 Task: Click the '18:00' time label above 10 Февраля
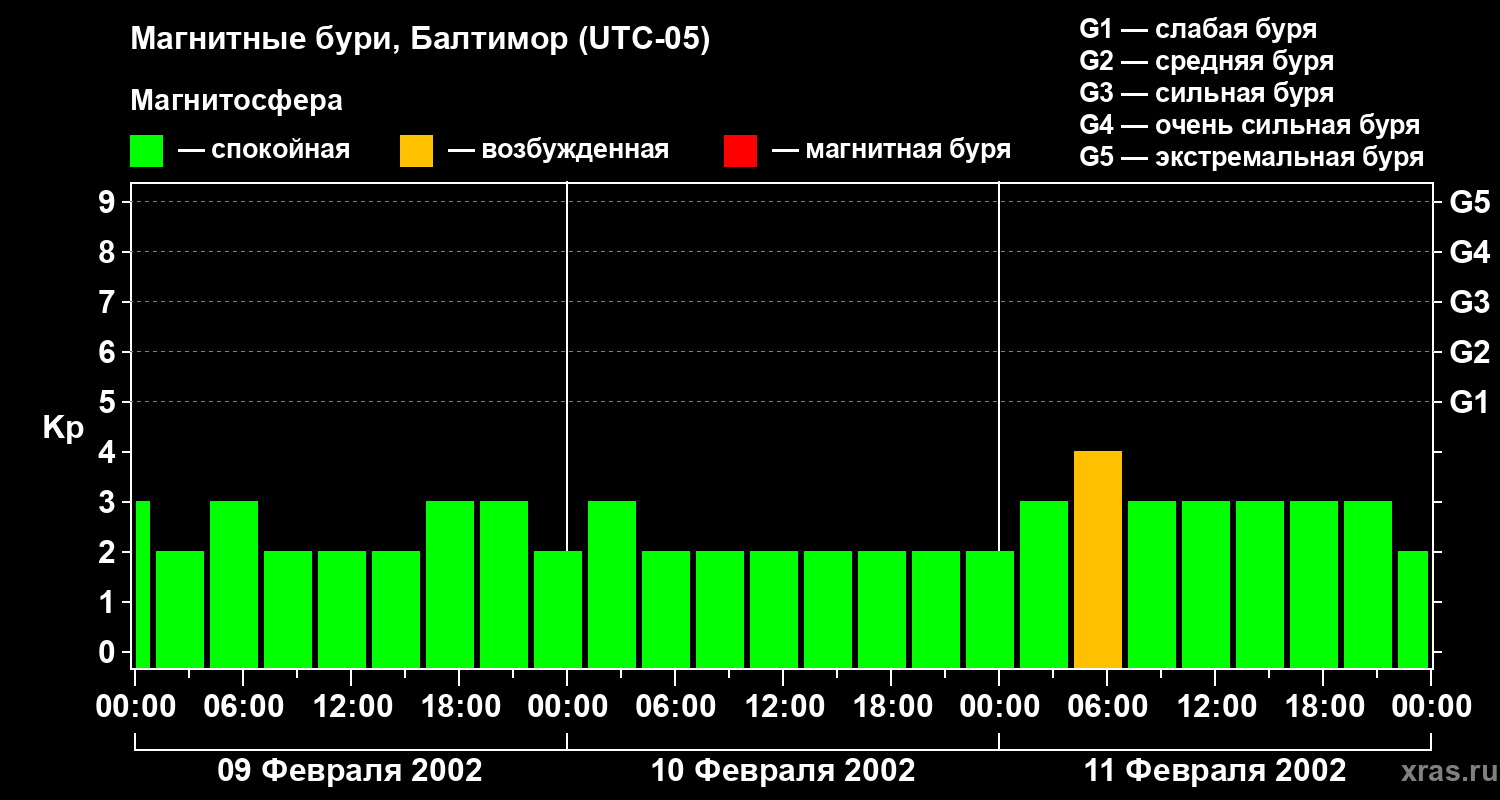pos(891,707)
